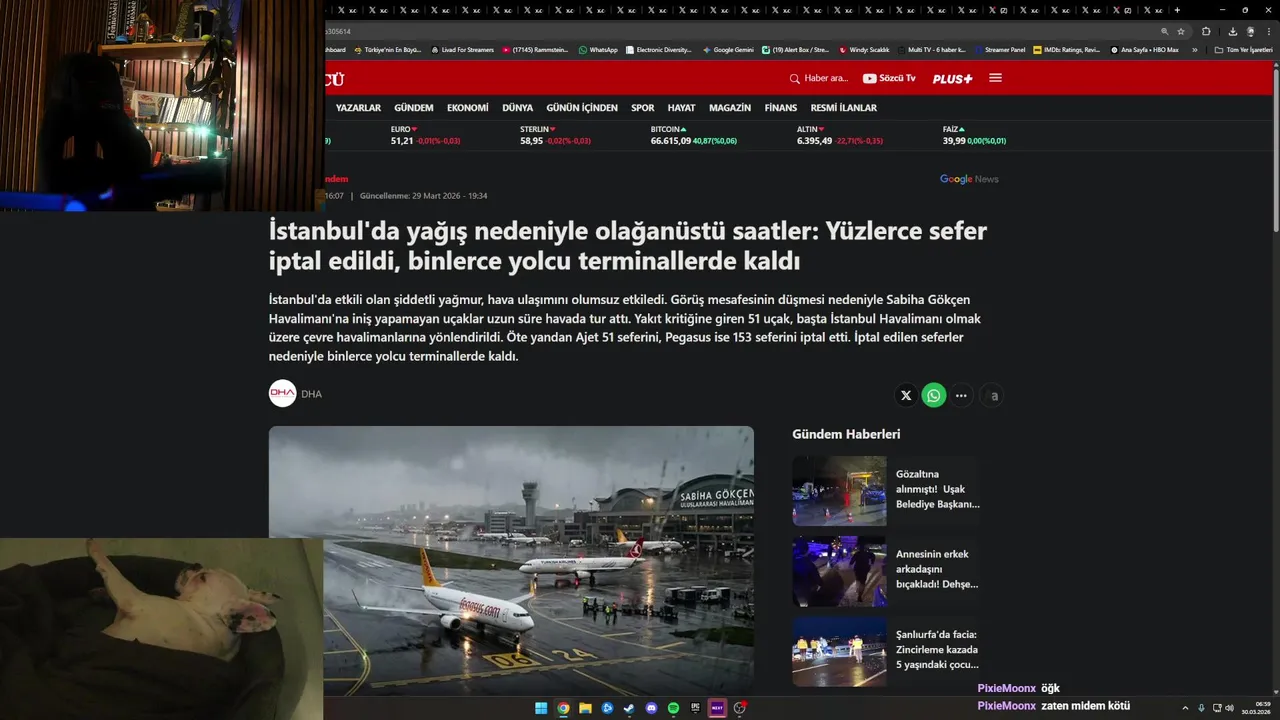Open Electronic Diversity bookmark
This screenshot has width=1280, height=720.
(659, 49)
